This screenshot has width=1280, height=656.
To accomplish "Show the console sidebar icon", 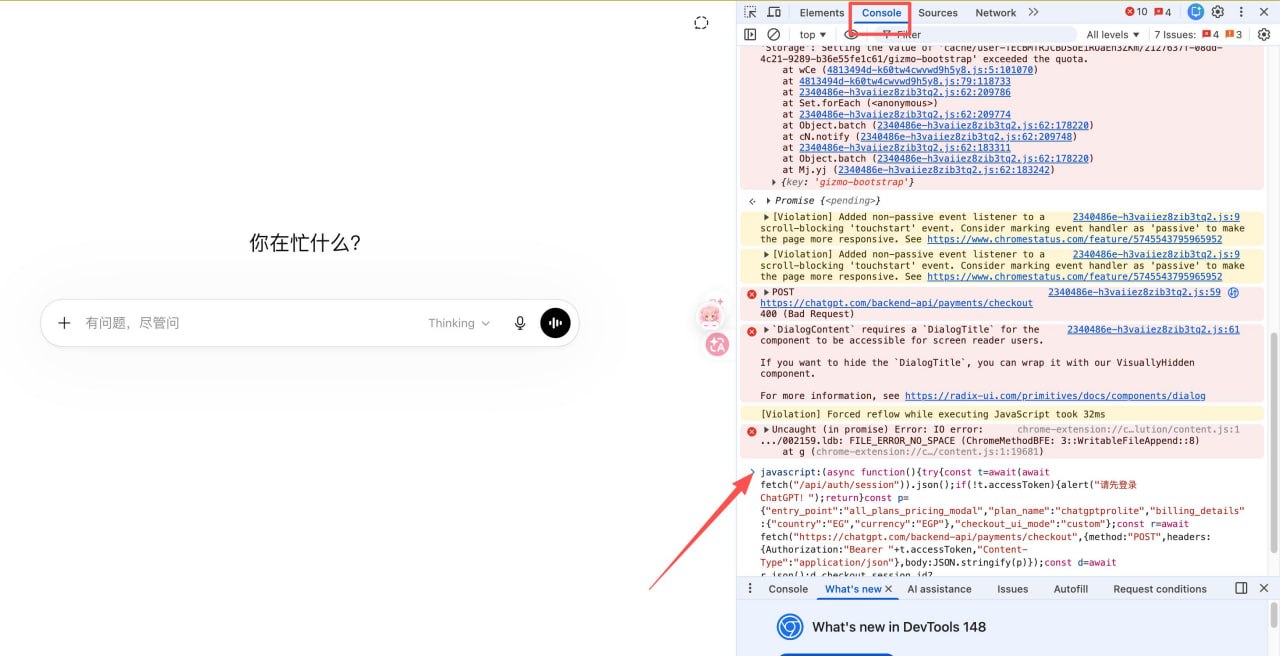I will tap(750, 34).
